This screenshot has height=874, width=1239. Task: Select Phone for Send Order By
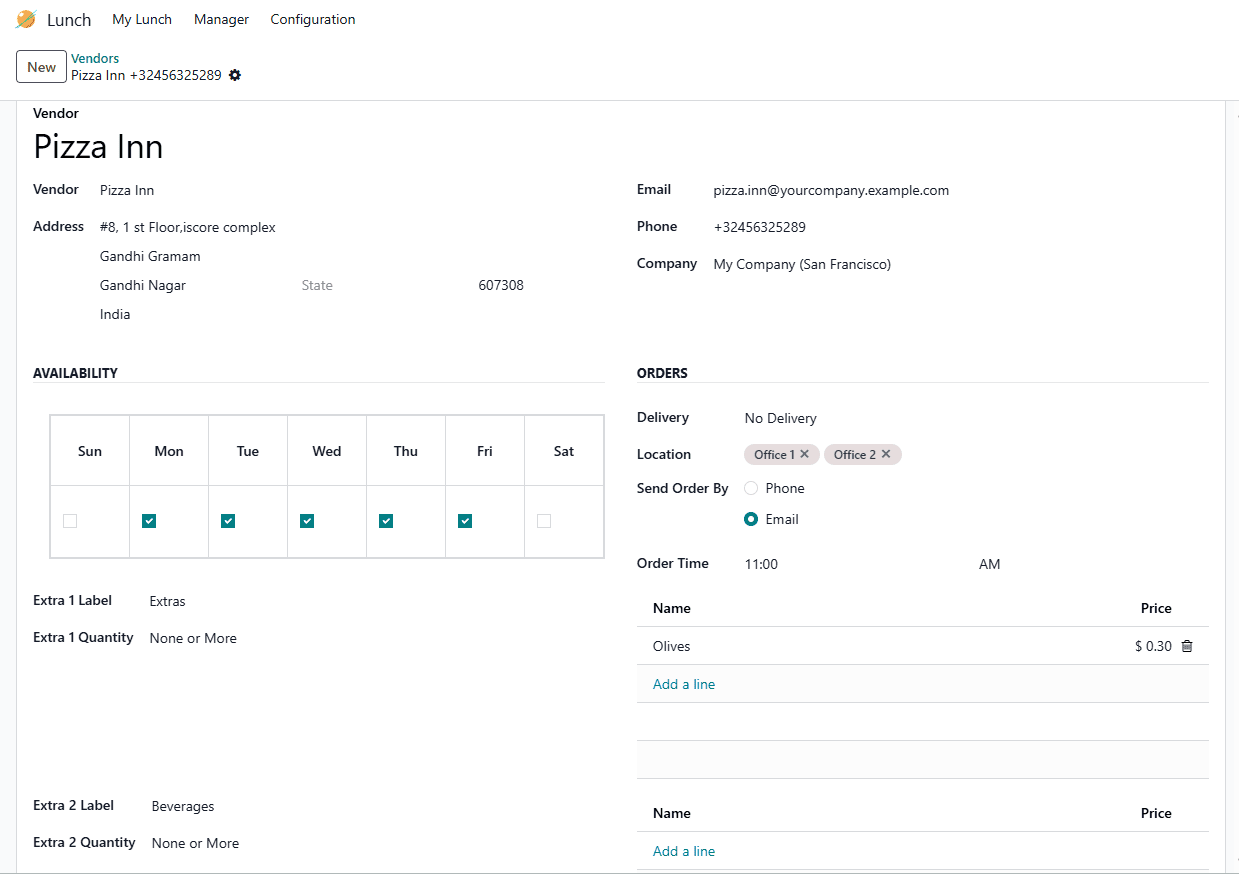[x=751, y=488]
